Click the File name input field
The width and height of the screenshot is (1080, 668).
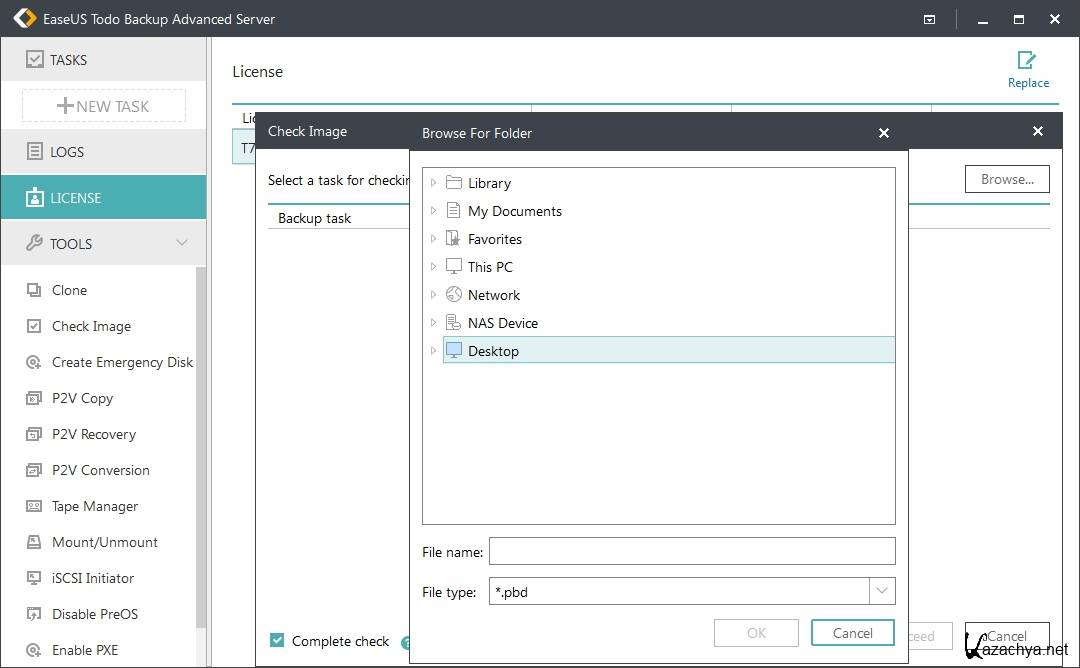click(x=691, y=551)
